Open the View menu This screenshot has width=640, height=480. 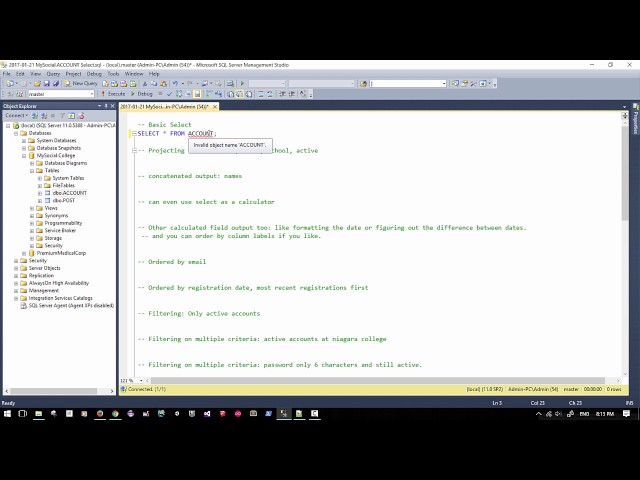click(36, 74)
